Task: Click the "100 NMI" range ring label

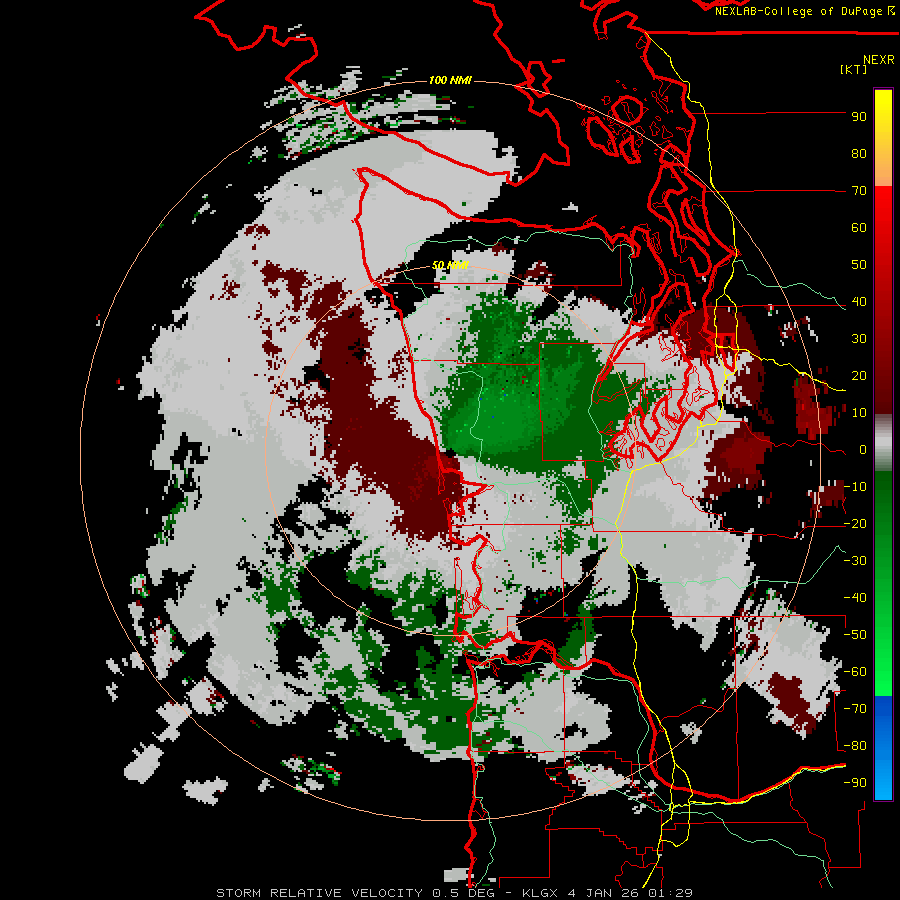Action: coord(450,80)
